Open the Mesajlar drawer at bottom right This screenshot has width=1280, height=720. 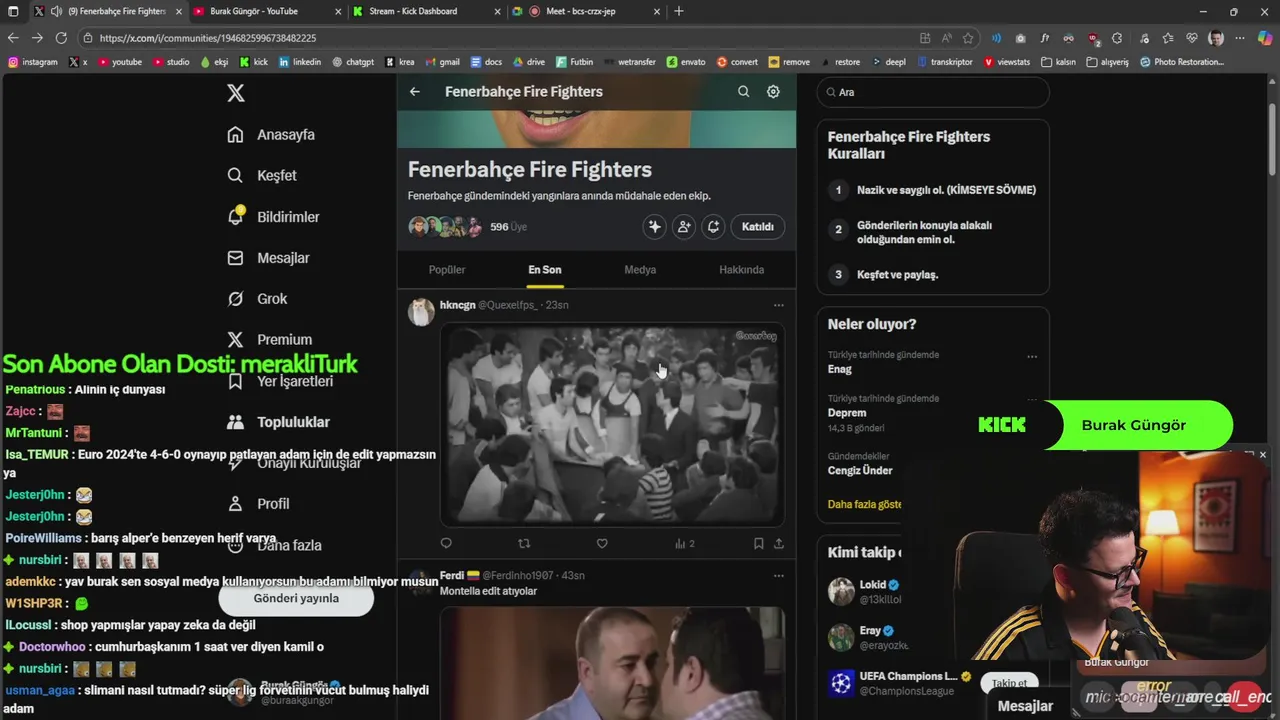[x=1025, y=706]
